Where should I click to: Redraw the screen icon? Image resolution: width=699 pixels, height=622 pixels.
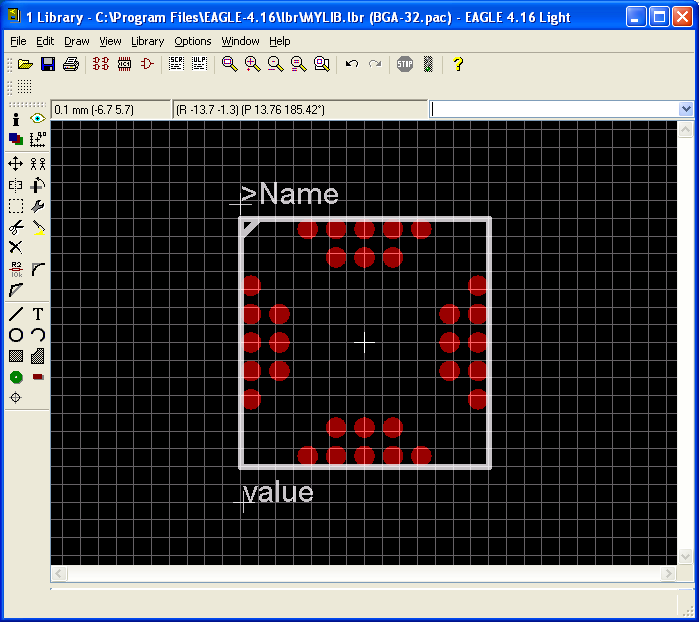point(299,64)
